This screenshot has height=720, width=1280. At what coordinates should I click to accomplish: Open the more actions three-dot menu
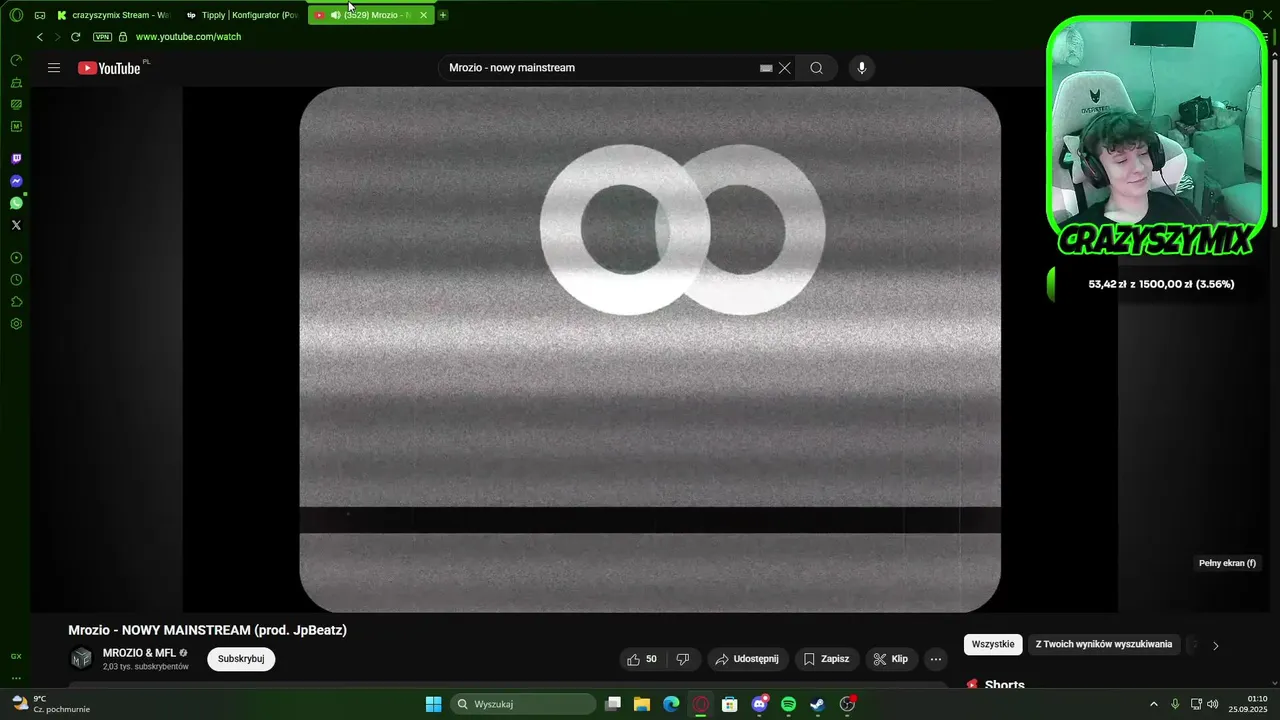coord(935,659)
